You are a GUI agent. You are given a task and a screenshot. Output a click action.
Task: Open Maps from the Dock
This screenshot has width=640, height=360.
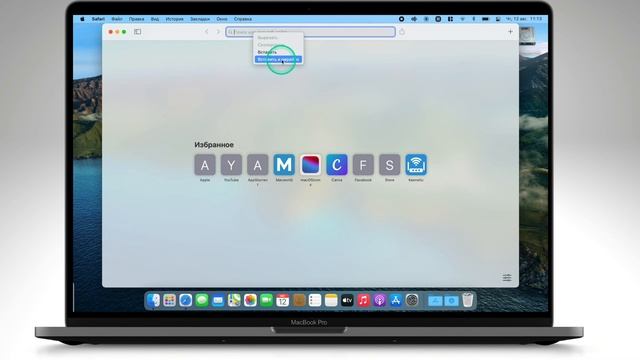(x=234, y=300)
